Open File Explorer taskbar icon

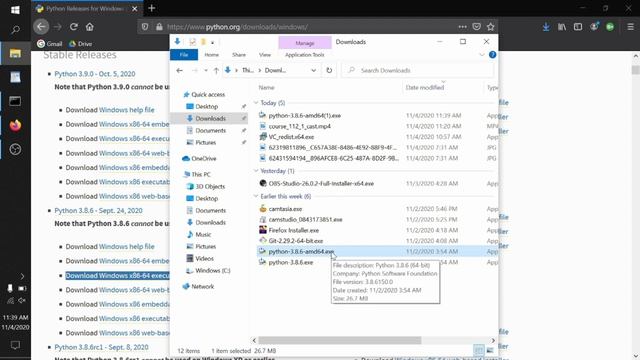click(x=15, y=53)
